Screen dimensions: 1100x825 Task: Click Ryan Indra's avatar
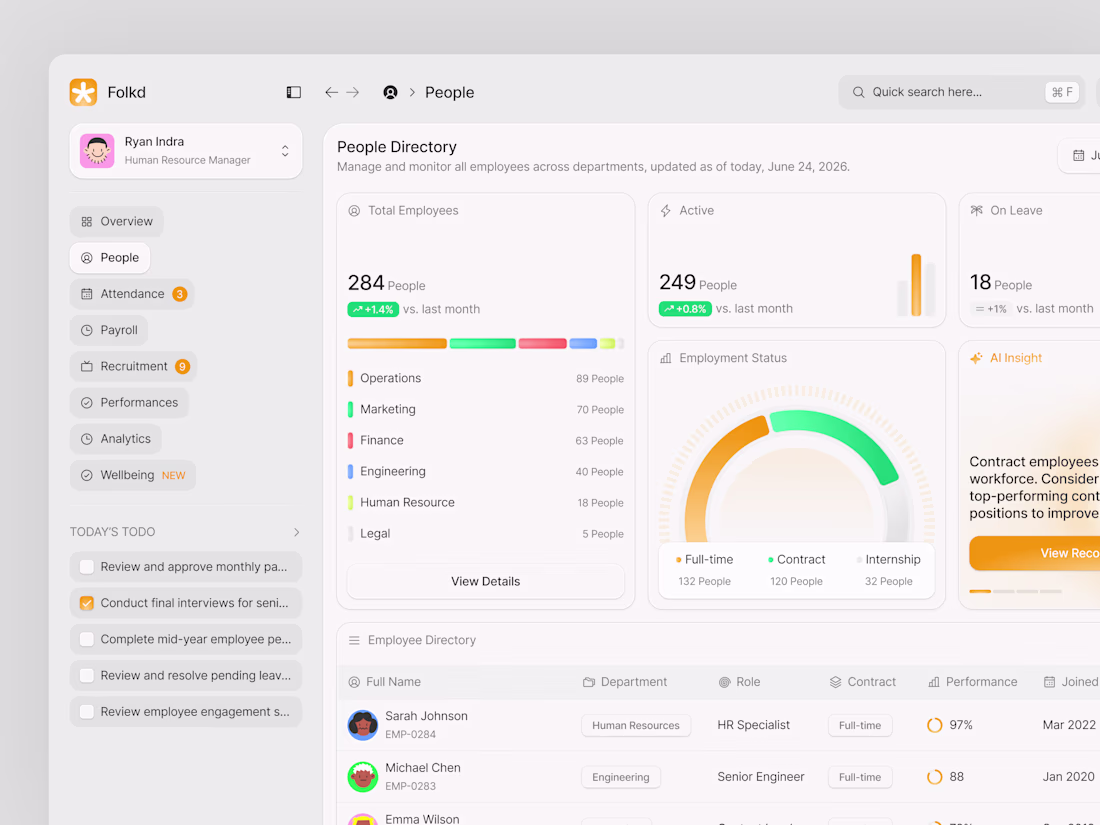click(97, 151)
